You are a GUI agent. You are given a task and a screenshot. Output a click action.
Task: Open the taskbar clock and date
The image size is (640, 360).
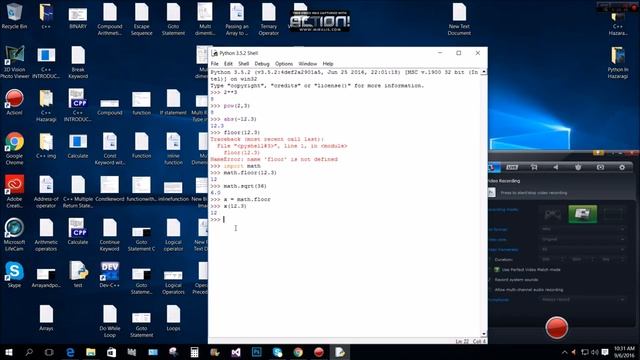[624, 352]
